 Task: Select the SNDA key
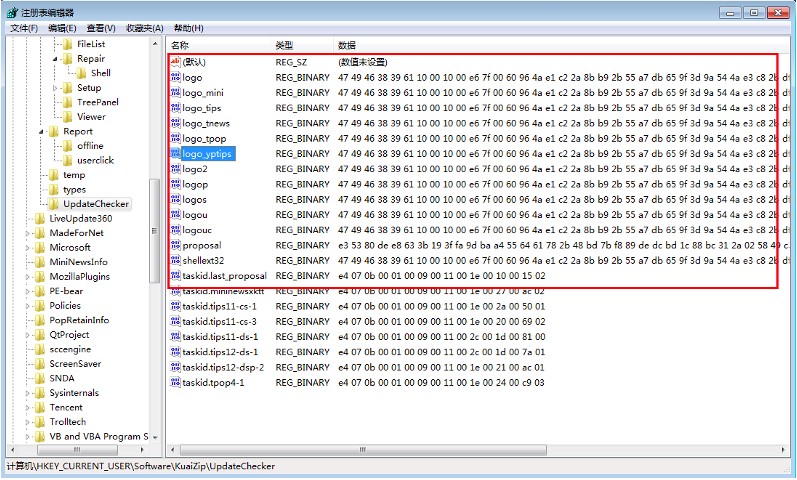pos(62,378)
